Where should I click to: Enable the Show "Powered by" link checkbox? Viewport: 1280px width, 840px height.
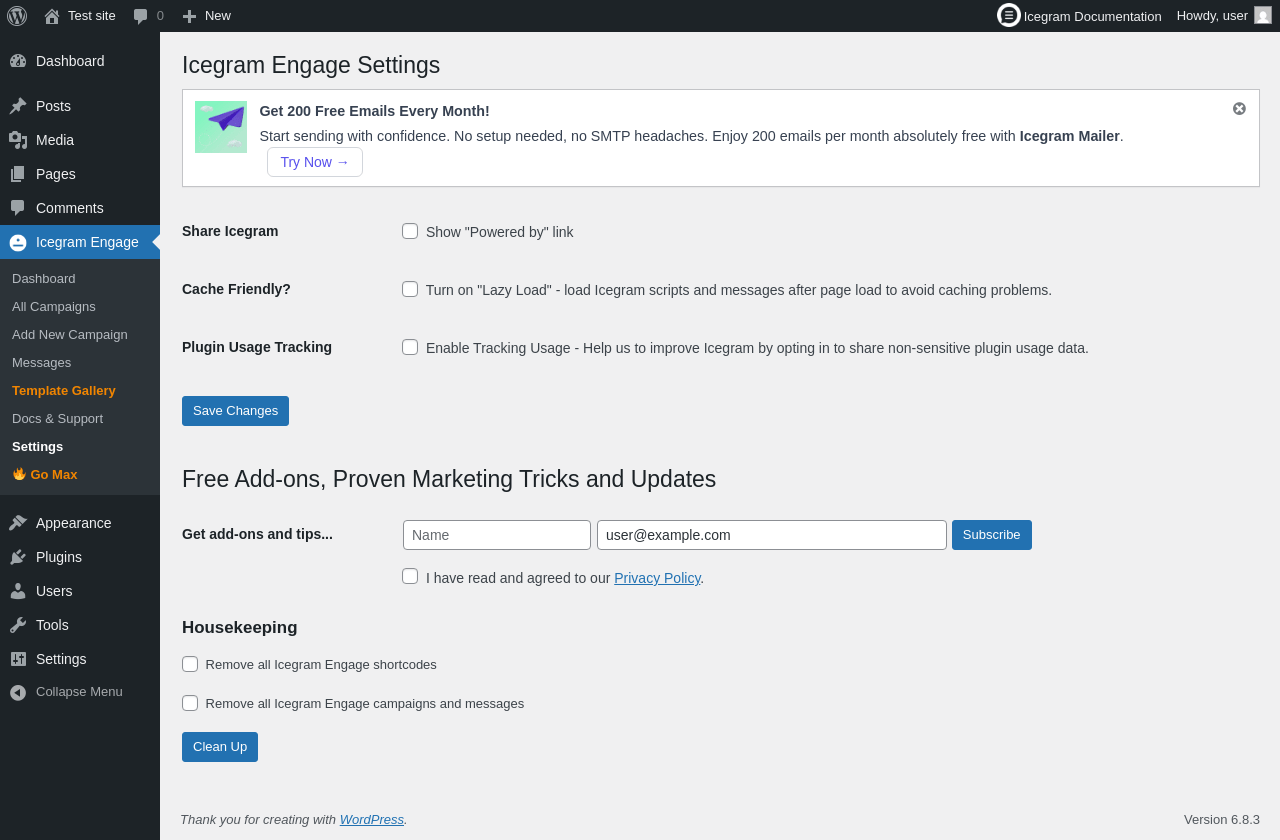(410, 231)
